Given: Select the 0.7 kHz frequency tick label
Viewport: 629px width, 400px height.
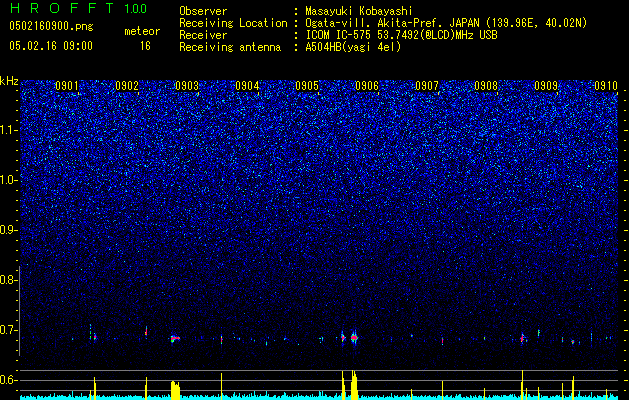Looking at the screenshot, I should pos(8,330).
